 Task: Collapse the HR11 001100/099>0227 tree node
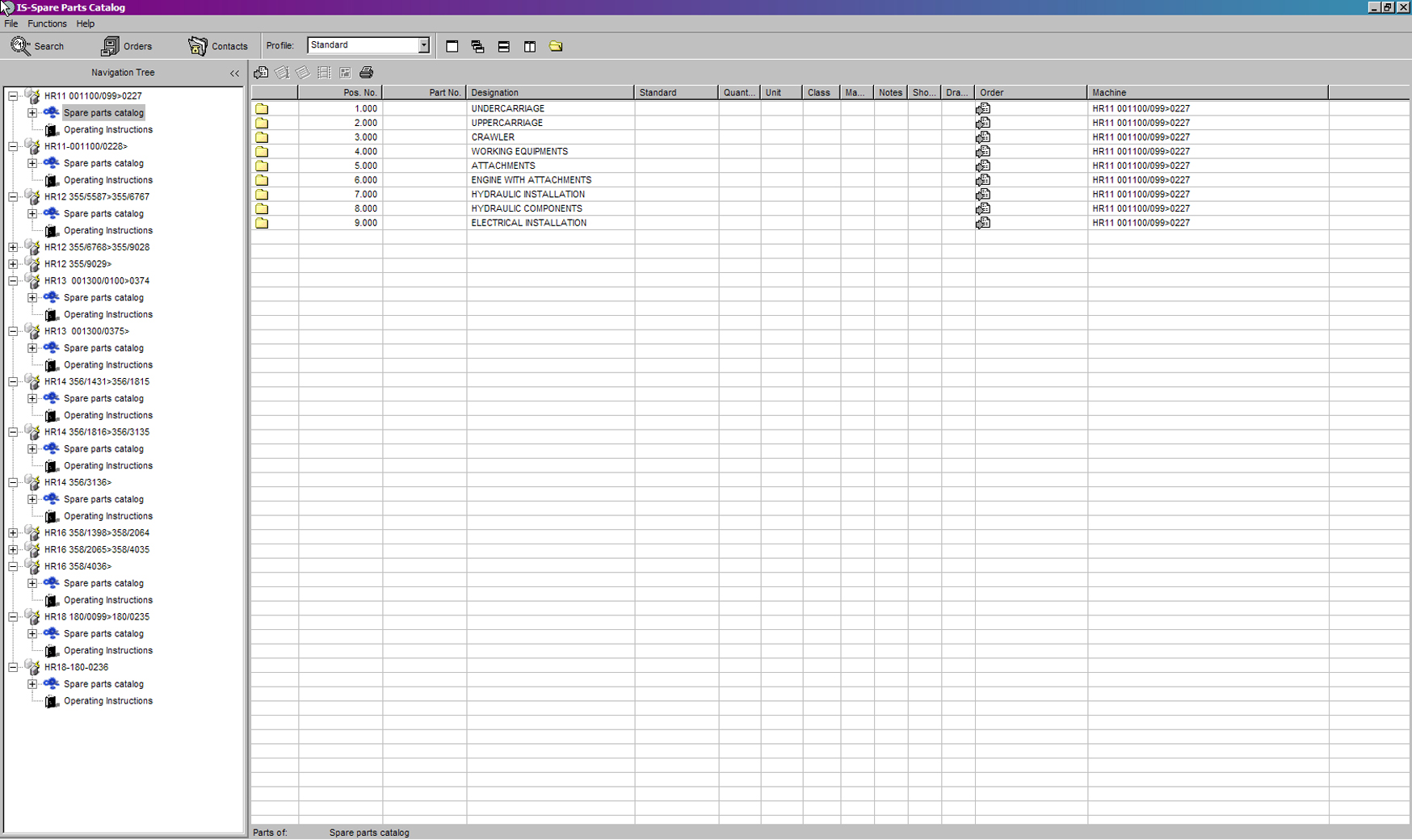point(13,96)
